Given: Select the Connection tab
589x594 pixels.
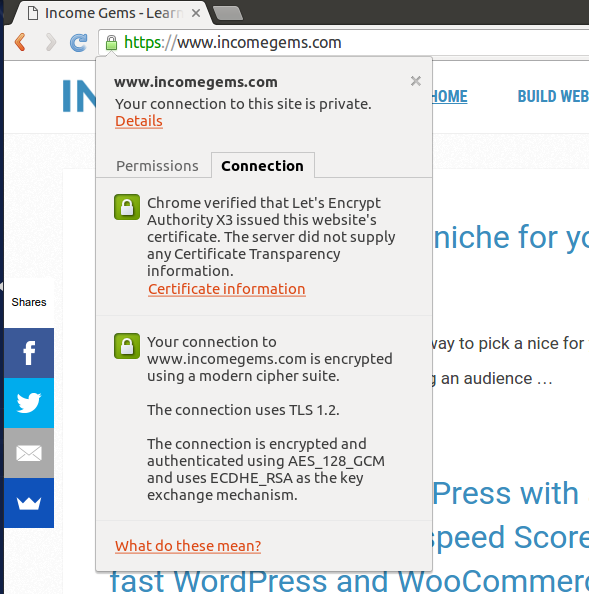Looking at the screenshot, I should pyautogui.click(x=262, y=166).
